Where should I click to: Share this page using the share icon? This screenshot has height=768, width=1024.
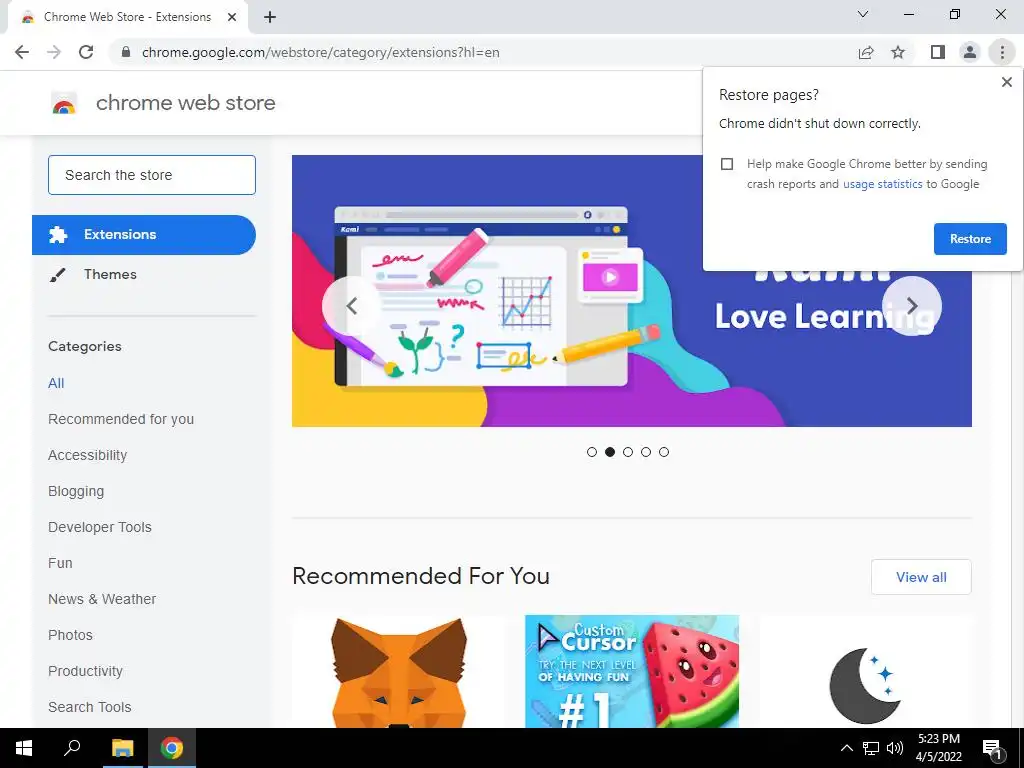tap(866, 52)
